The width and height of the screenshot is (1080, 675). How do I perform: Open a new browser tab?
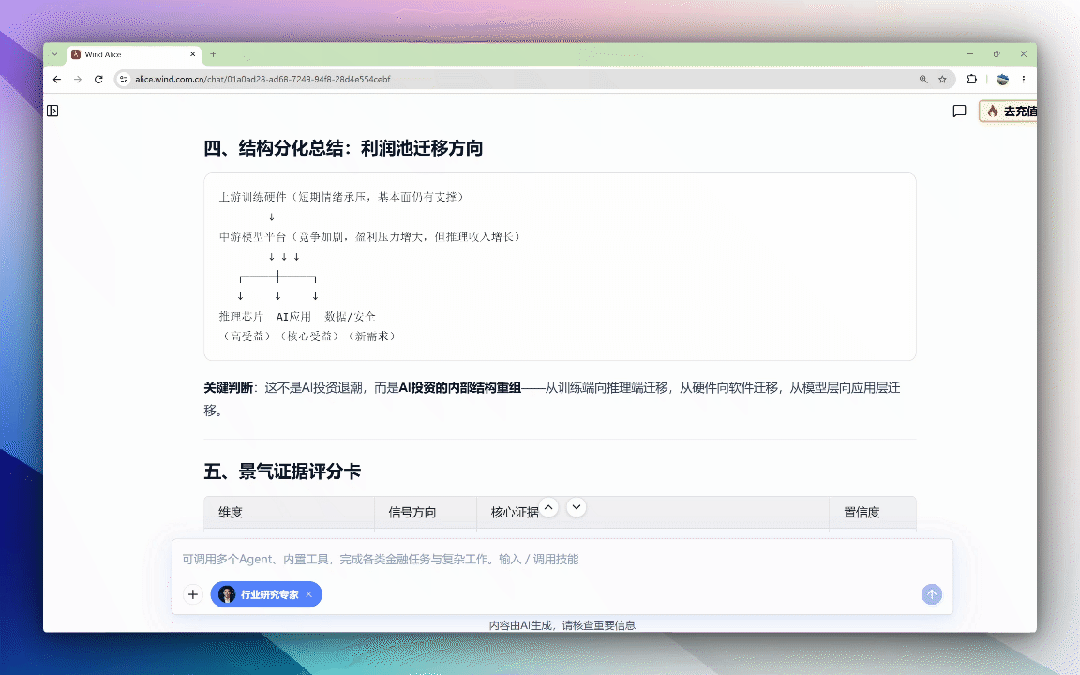213,54
